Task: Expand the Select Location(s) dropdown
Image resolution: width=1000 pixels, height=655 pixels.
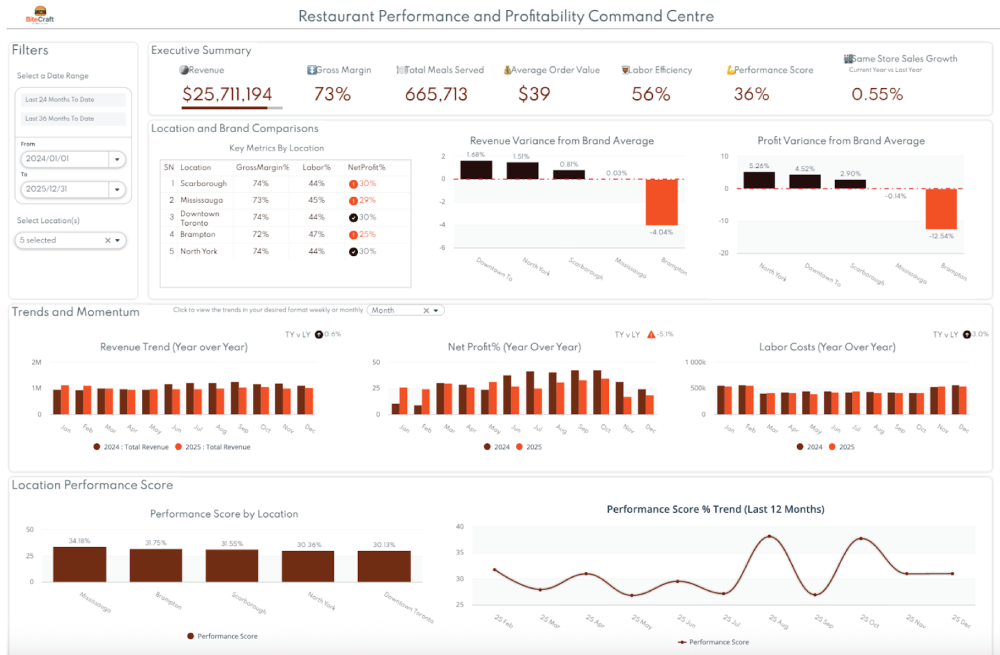Action: (118, 240)
